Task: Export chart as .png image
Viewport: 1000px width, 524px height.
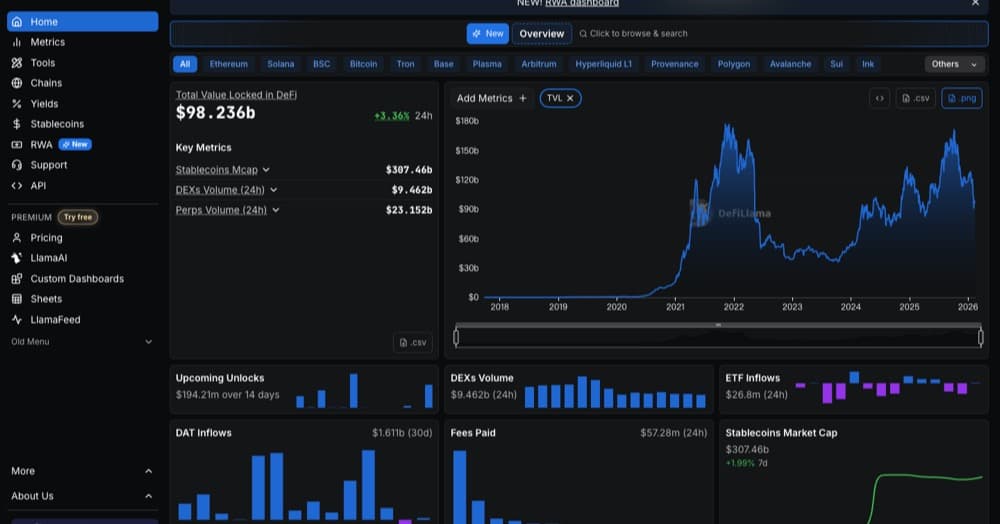Action: point(962,98)
